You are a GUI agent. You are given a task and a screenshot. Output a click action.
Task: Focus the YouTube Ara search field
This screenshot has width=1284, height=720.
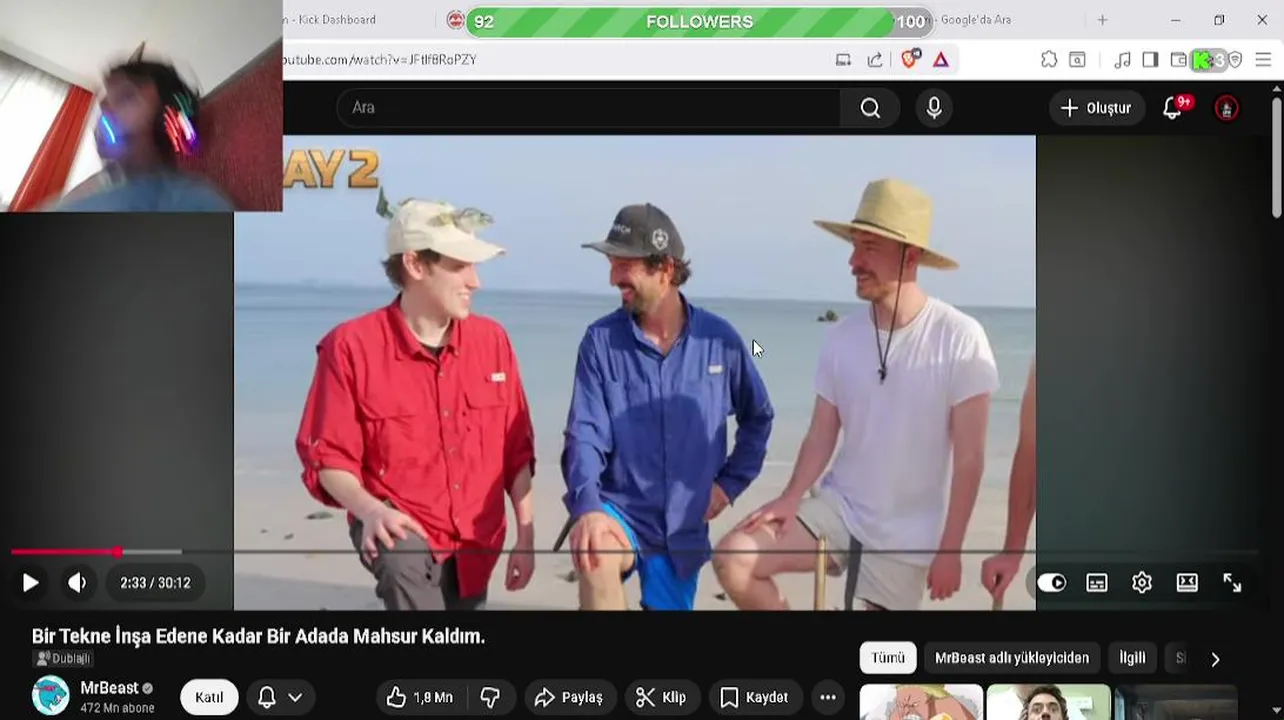coord(590,108)
